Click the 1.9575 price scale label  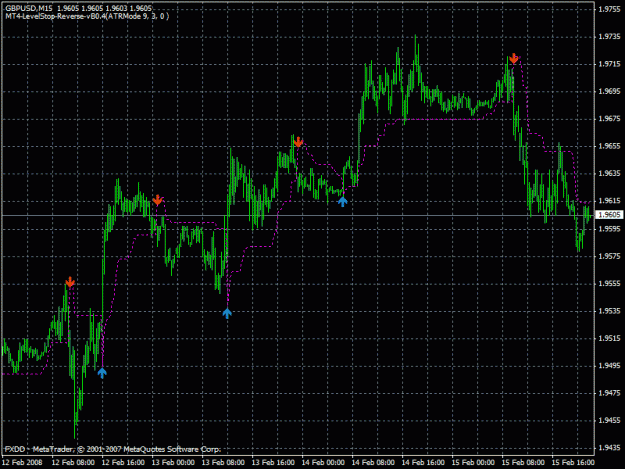[x=609, y=256]
